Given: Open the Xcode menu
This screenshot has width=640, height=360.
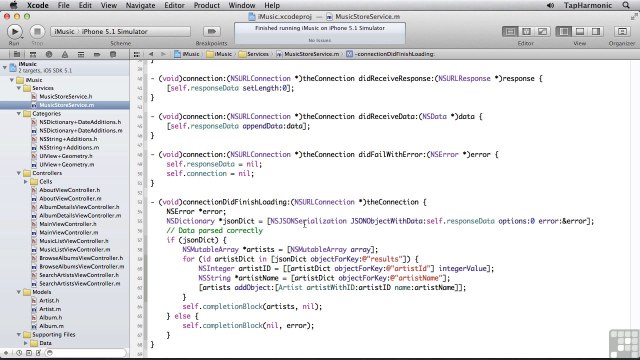Looking at the screenshot, I should click(x=38, y=5).
